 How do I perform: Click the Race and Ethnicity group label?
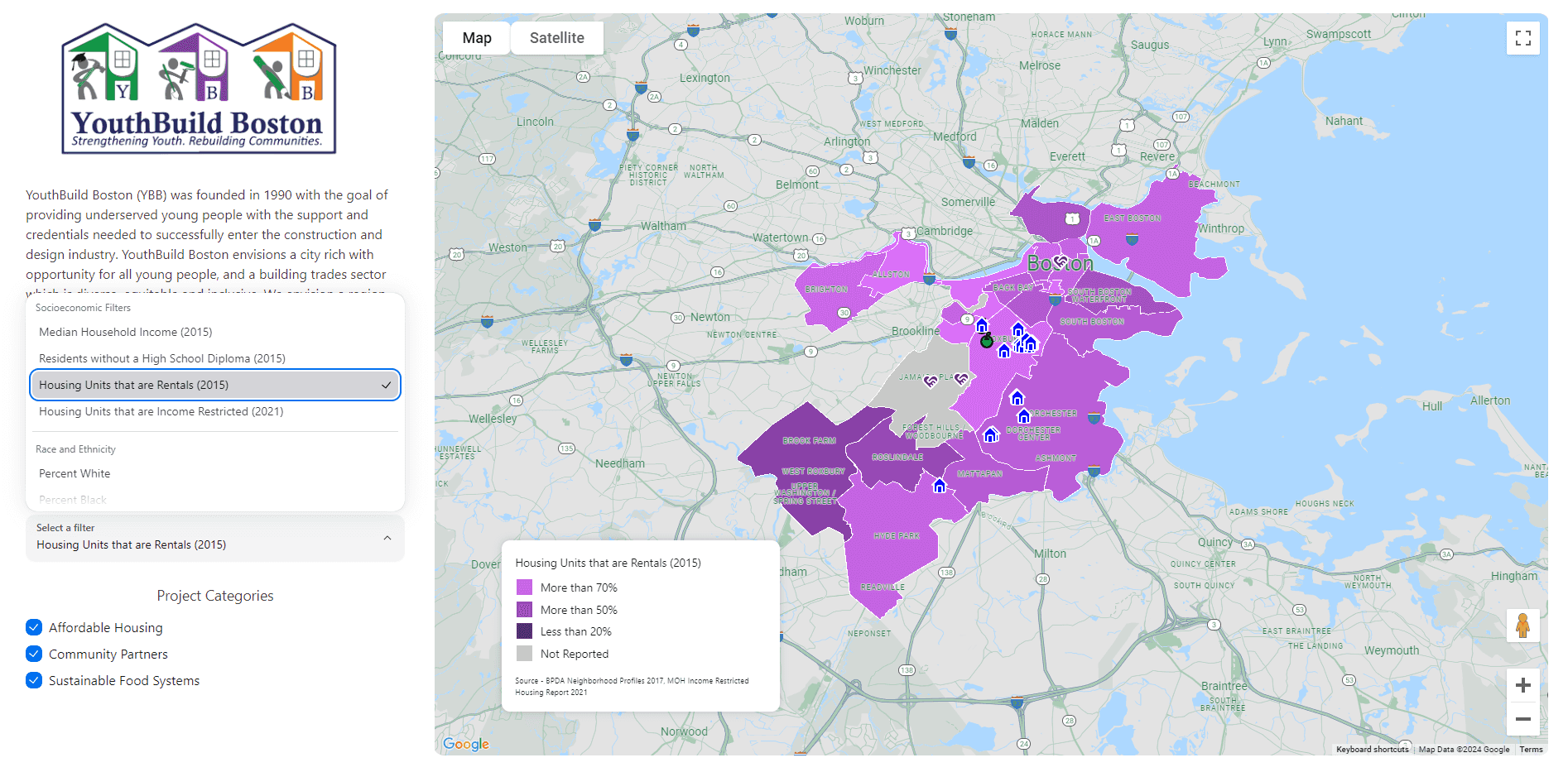click(x=75, y=449)
